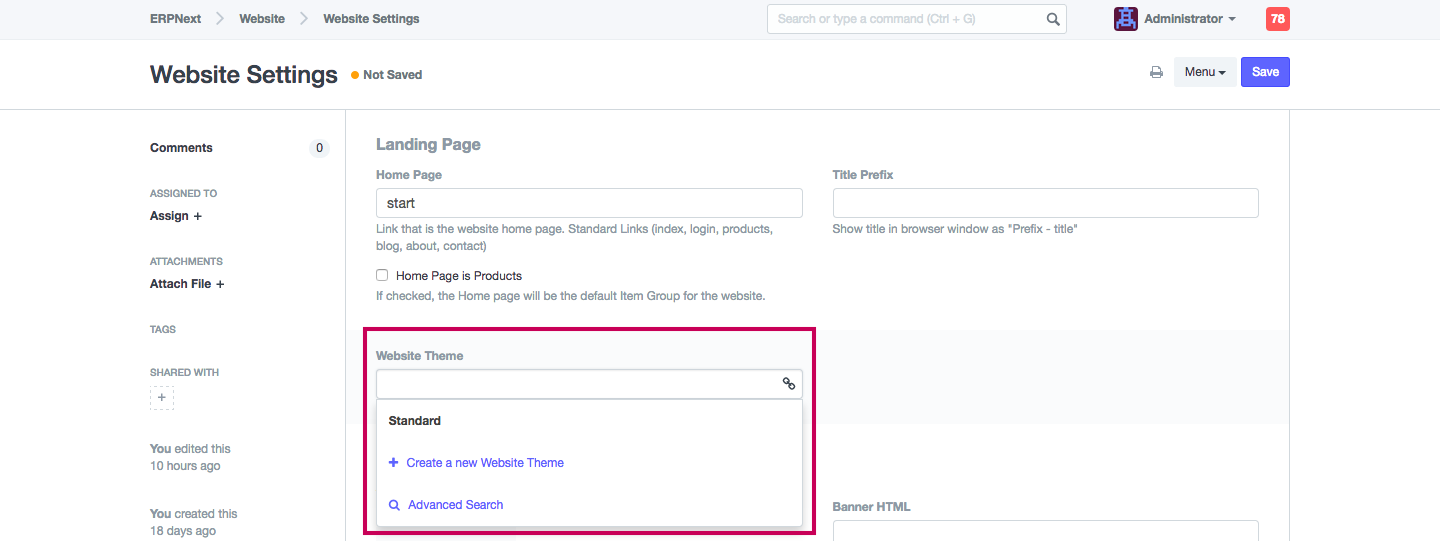Click the Shared With plus box
The width and height of the screenshot is (1440, 541).
tap(162, 398)
